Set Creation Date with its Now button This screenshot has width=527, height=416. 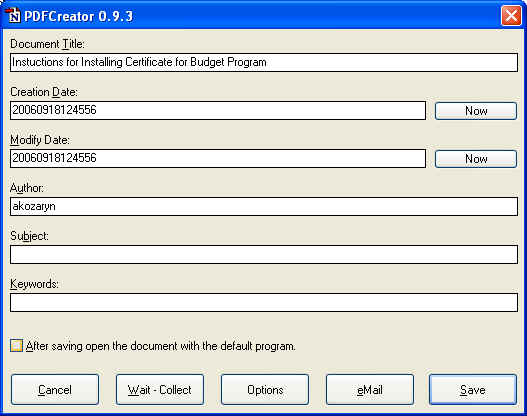476,111
